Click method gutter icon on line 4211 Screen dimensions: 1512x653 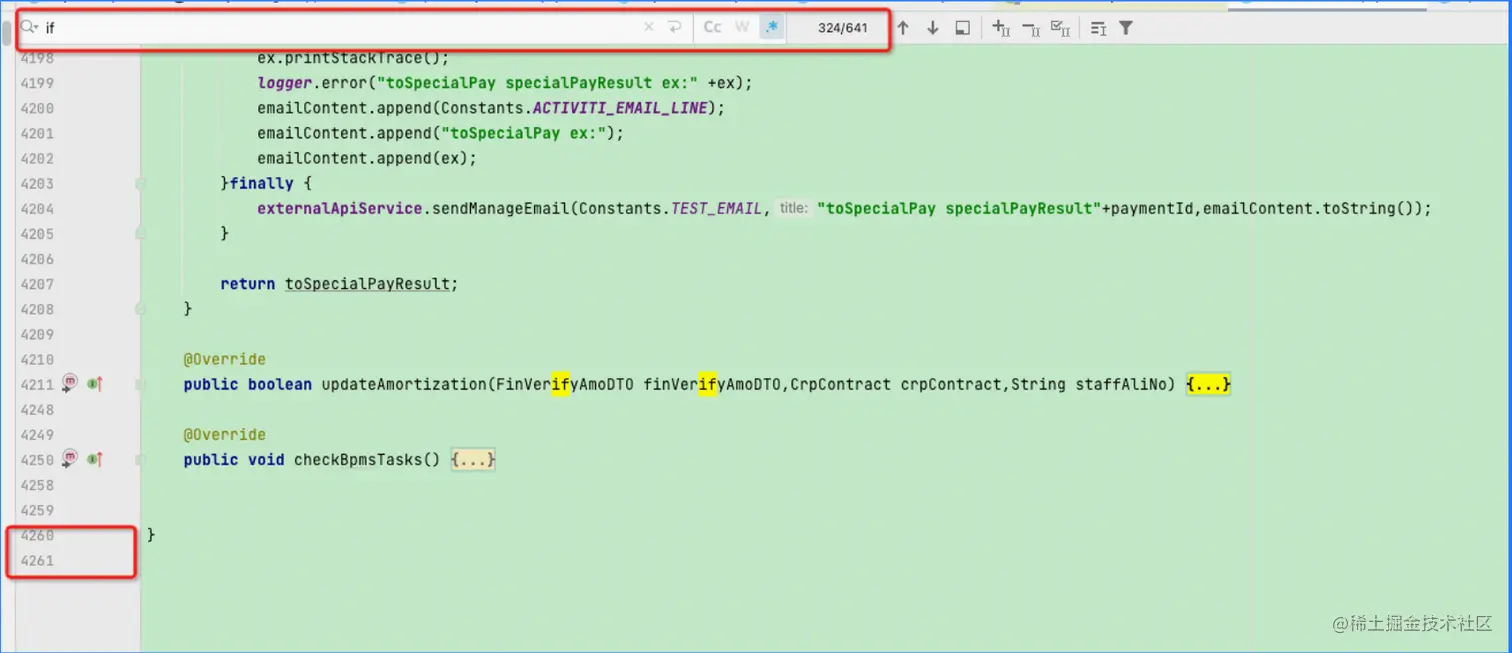tap(69, 383)
